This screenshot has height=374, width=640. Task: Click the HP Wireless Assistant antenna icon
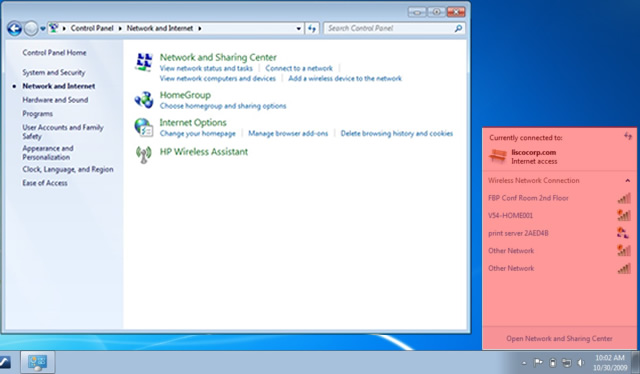tap(144, 155)
